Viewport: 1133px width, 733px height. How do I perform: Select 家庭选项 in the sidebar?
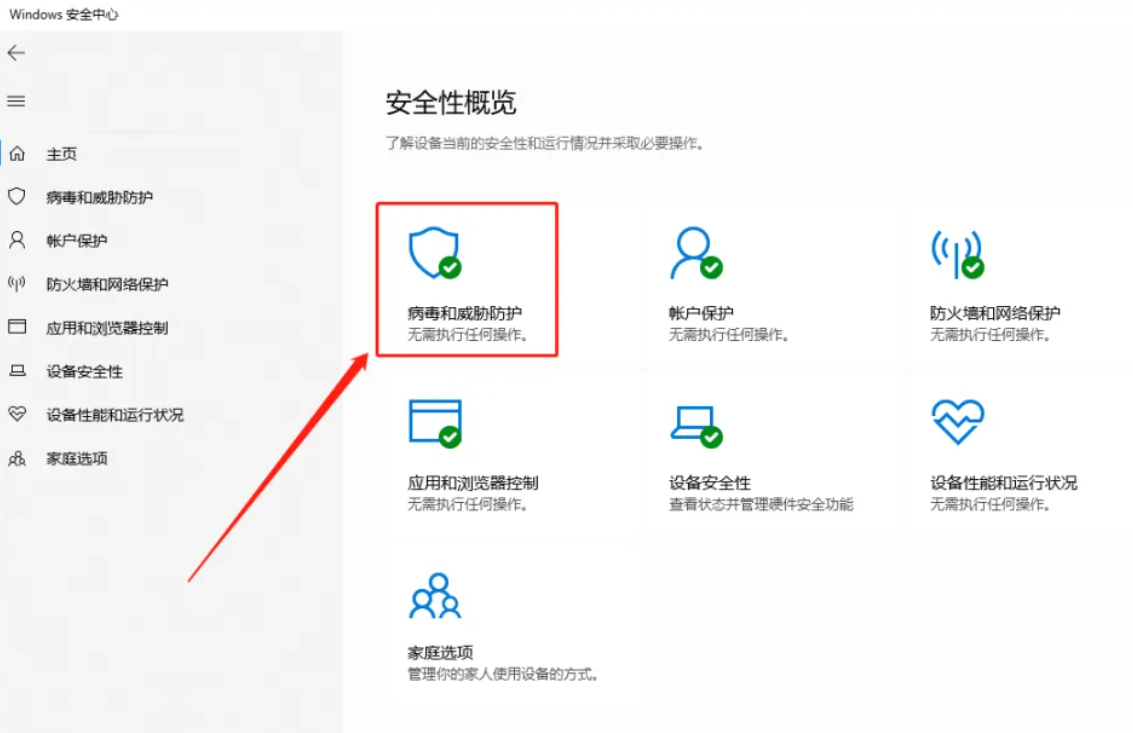(77, 458)
